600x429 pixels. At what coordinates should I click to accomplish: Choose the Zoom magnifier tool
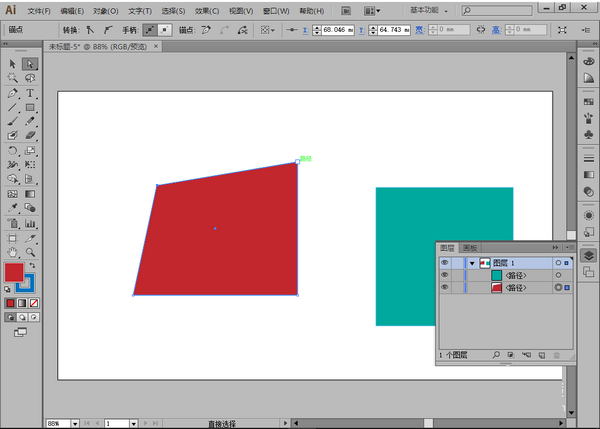[x=30, y=253]
